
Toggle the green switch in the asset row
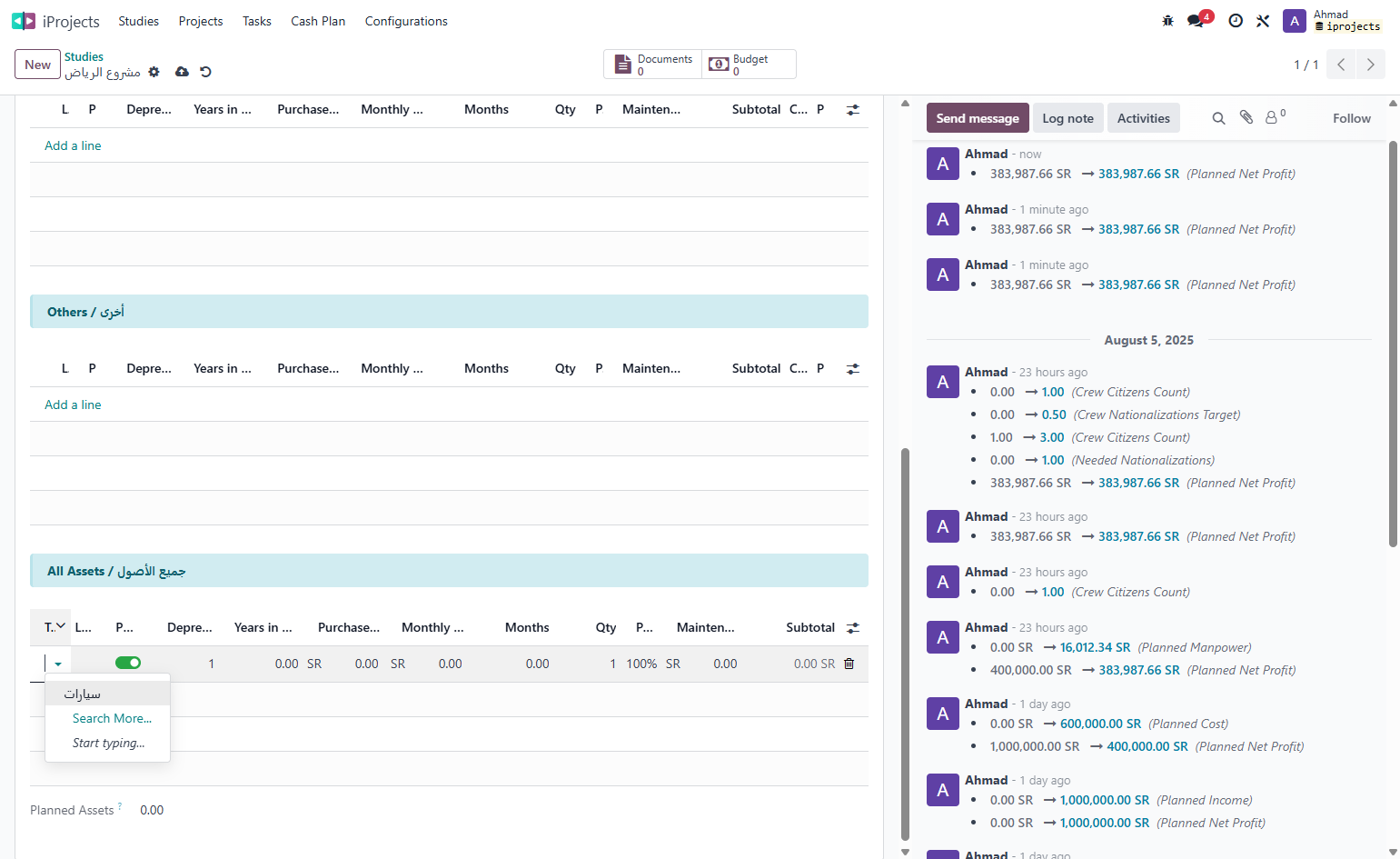coord(128,663)
